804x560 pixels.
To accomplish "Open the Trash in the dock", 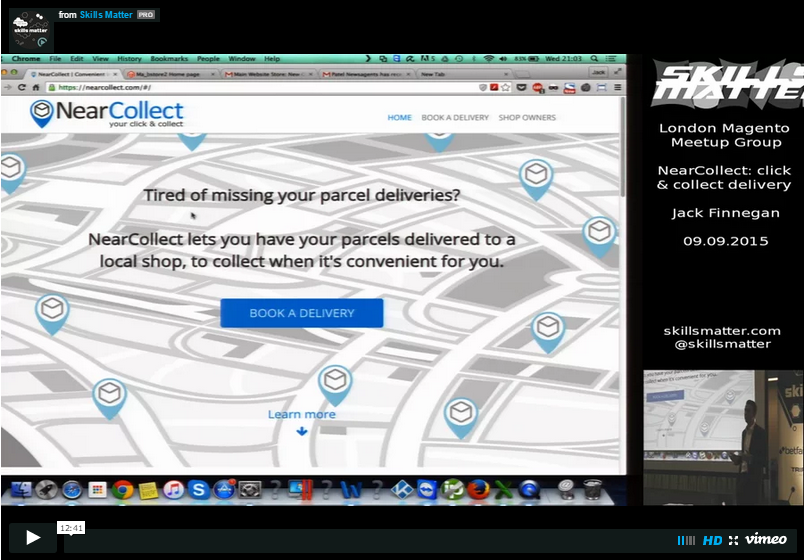I will (592, 489).
